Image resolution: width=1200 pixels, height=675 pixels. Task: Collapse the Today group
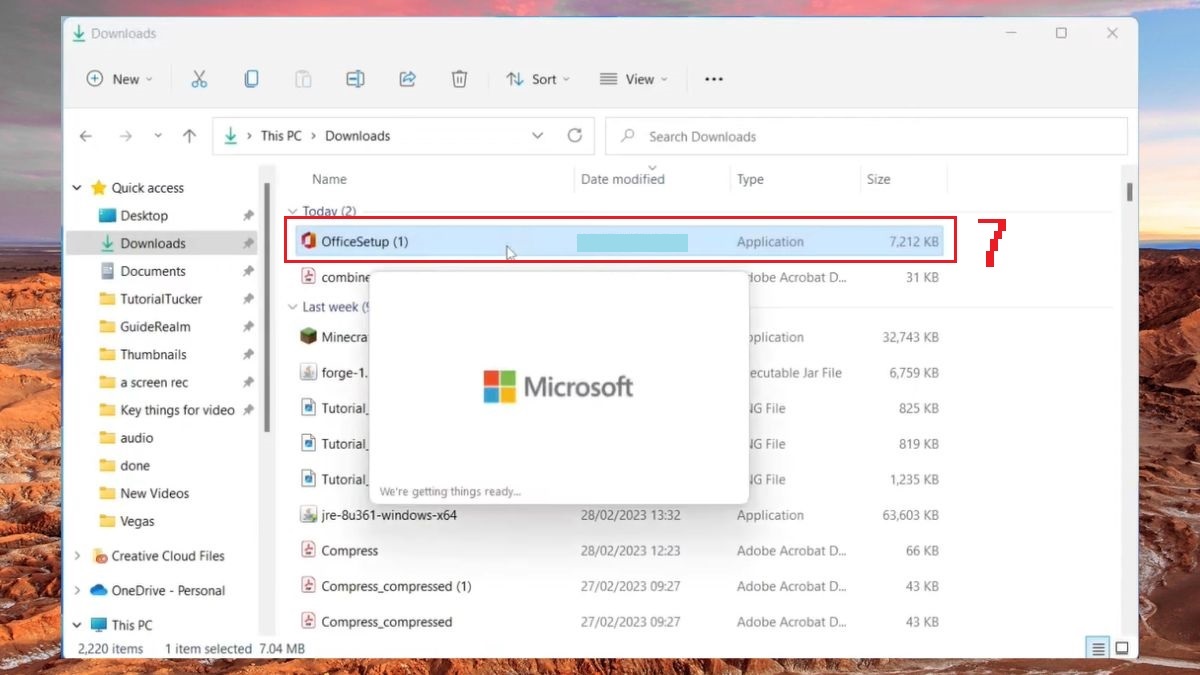click(293, 211)
